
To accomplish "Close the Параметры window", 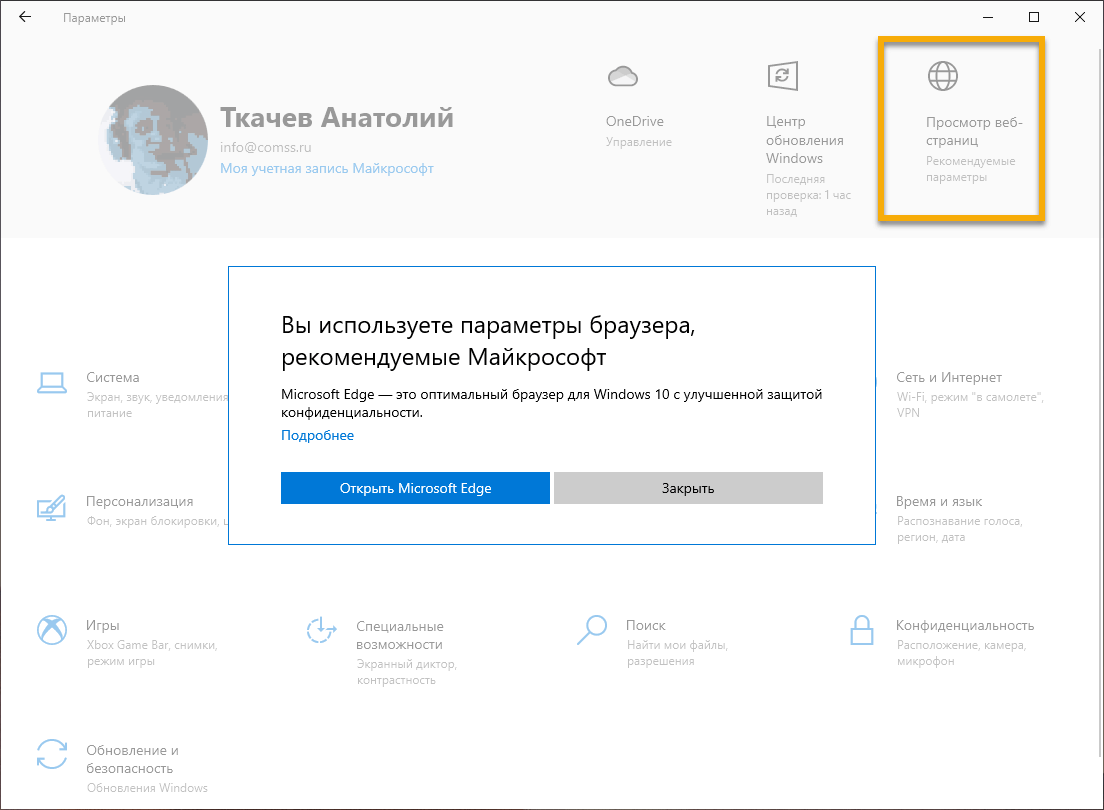I will [1080, 17].
